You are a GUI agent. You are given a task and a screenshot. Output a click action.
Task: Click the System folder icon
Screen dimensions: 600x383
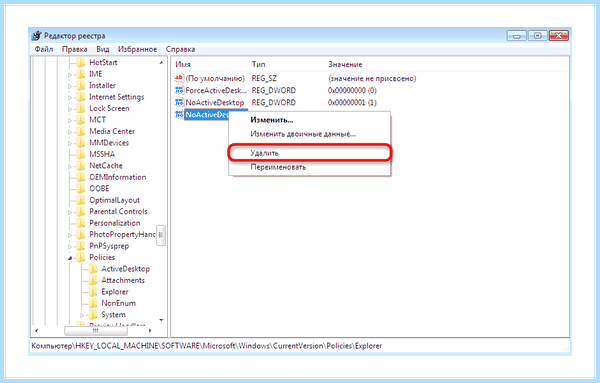pos(93,315)
